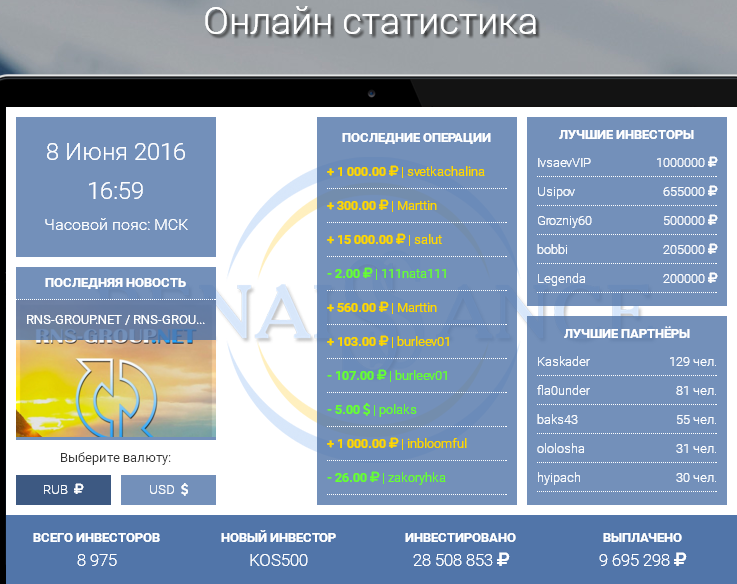Click the amount 205000 ₽
This screenshot has height=584, width=737.
[690, 250]
